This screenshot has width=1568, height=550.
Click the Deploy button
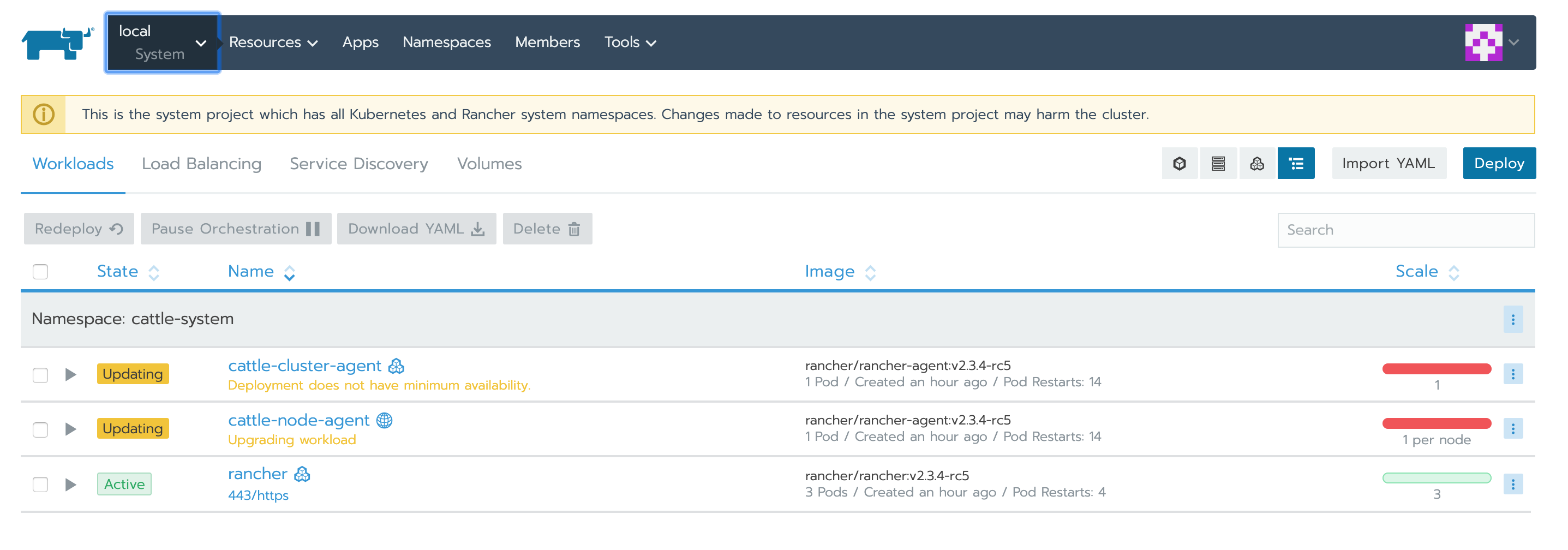pyautogui.click(x=1499, y=163)
